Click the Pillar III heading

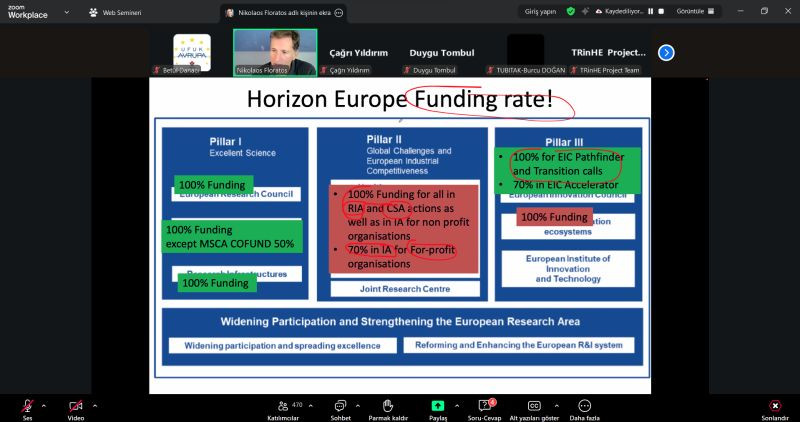point(564,142)
